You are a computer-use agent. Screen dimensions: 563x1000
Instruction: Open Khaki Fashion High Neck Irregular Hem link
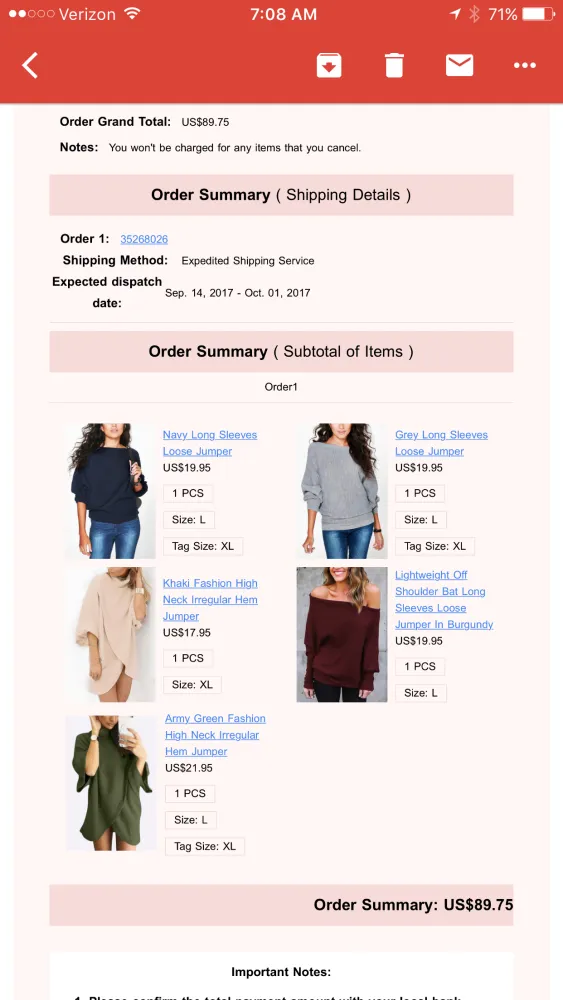[x=210, y=599]
